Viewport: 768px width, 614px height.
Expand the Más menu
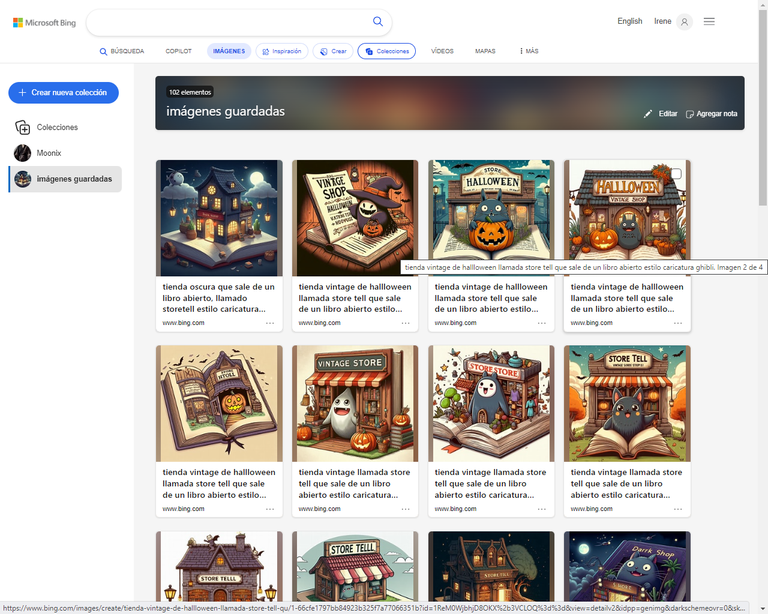coord(529,51)
